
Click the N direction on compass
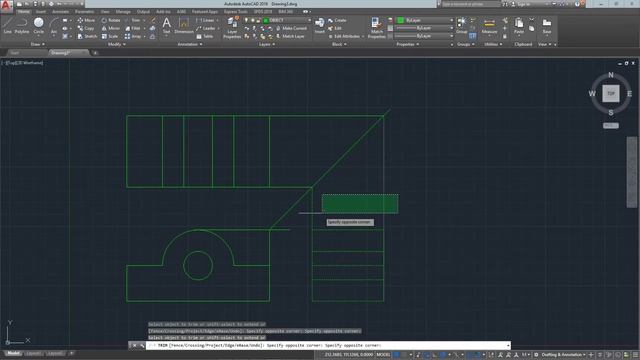tap(611, 75)
